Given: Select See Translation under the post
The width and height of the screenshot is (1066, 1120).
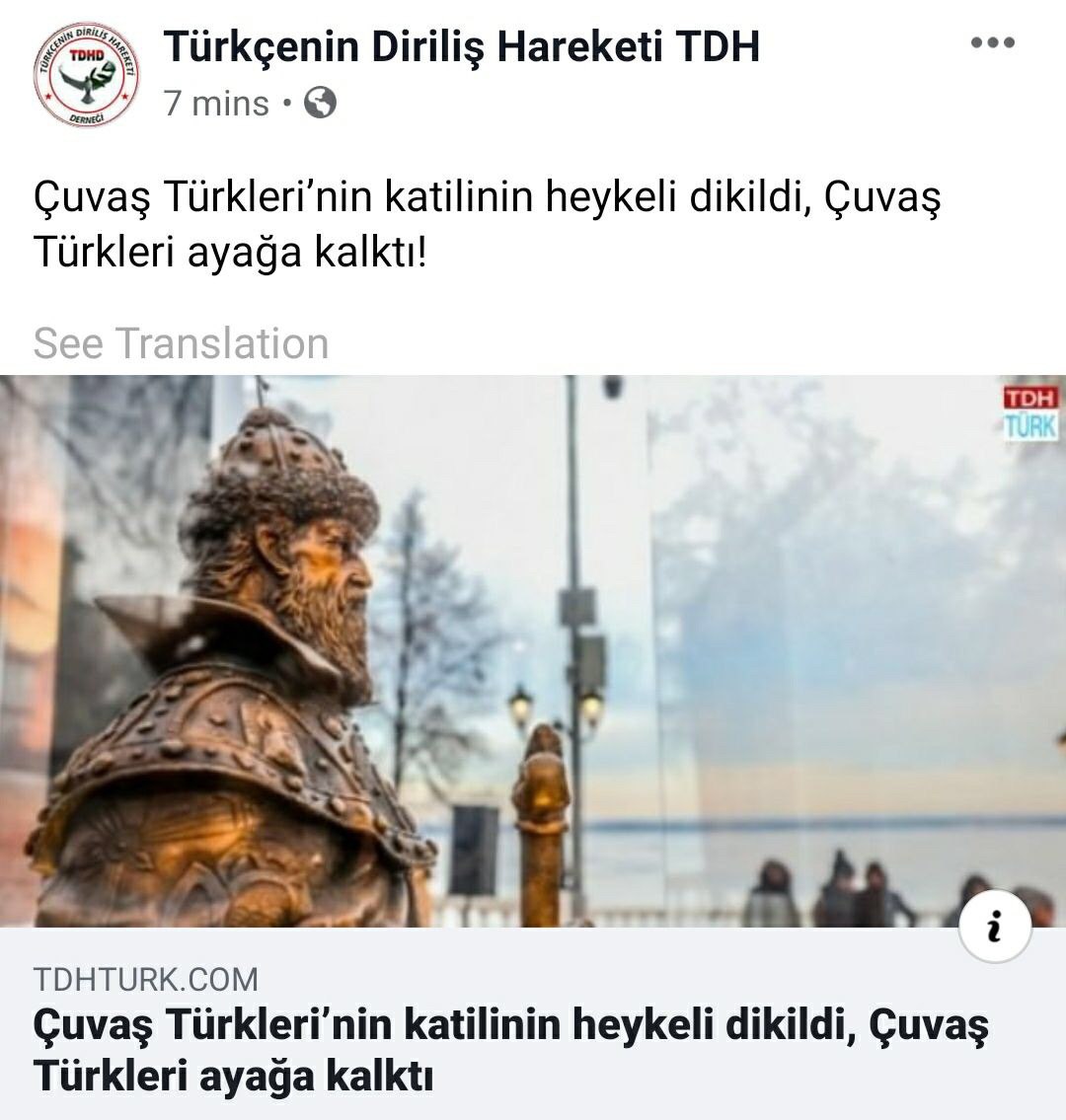Looking at the screenshot, I should (181, 342).
